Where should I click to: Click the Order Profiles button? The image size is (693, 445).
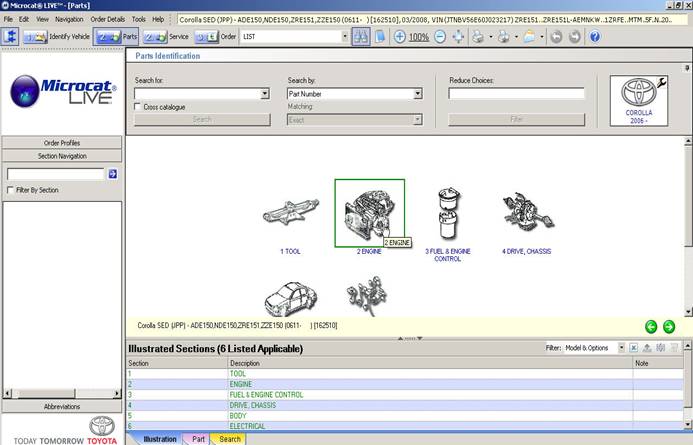pyautogui.click(x=62, y=143)
